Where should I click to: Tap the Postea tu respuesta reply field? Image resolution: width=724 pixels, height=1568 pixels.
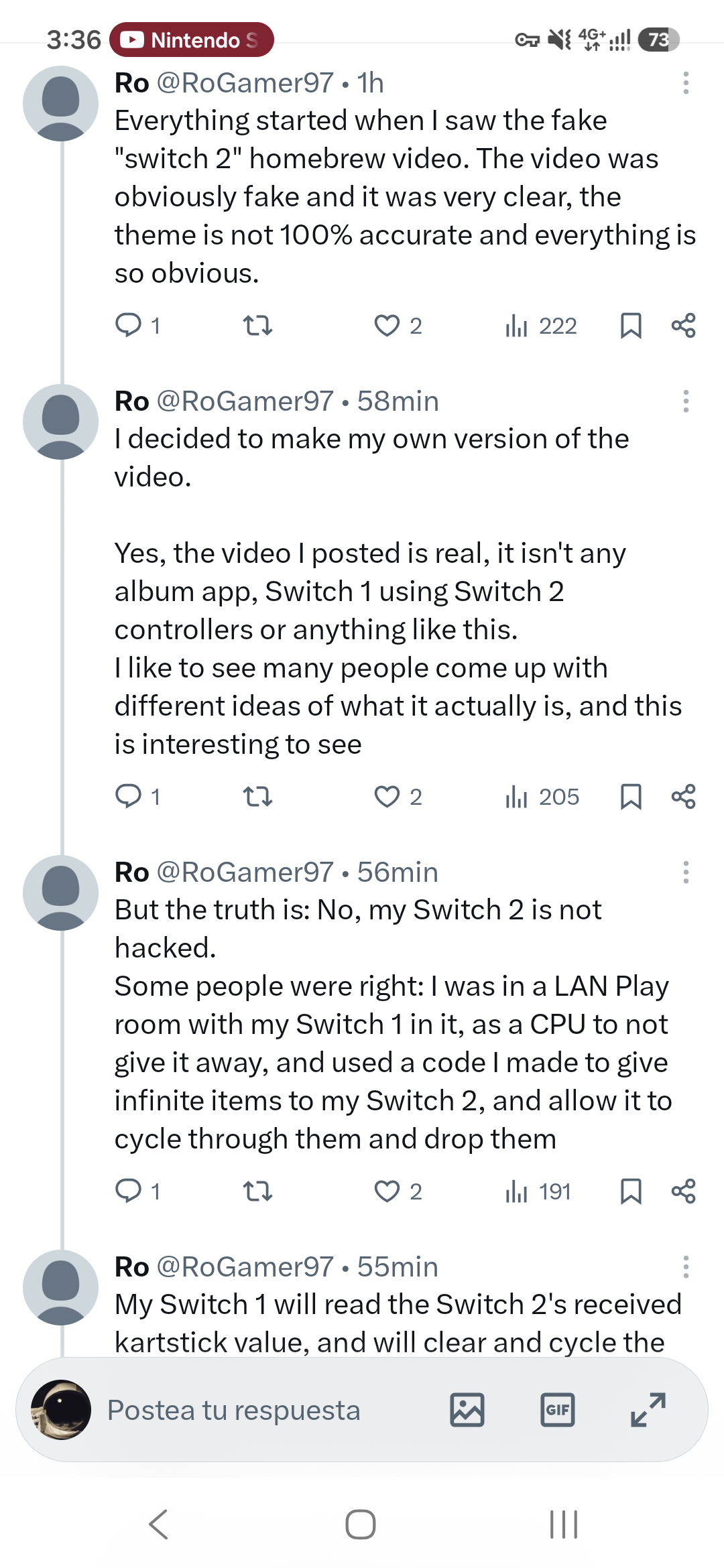click(x=234, y=1410)
